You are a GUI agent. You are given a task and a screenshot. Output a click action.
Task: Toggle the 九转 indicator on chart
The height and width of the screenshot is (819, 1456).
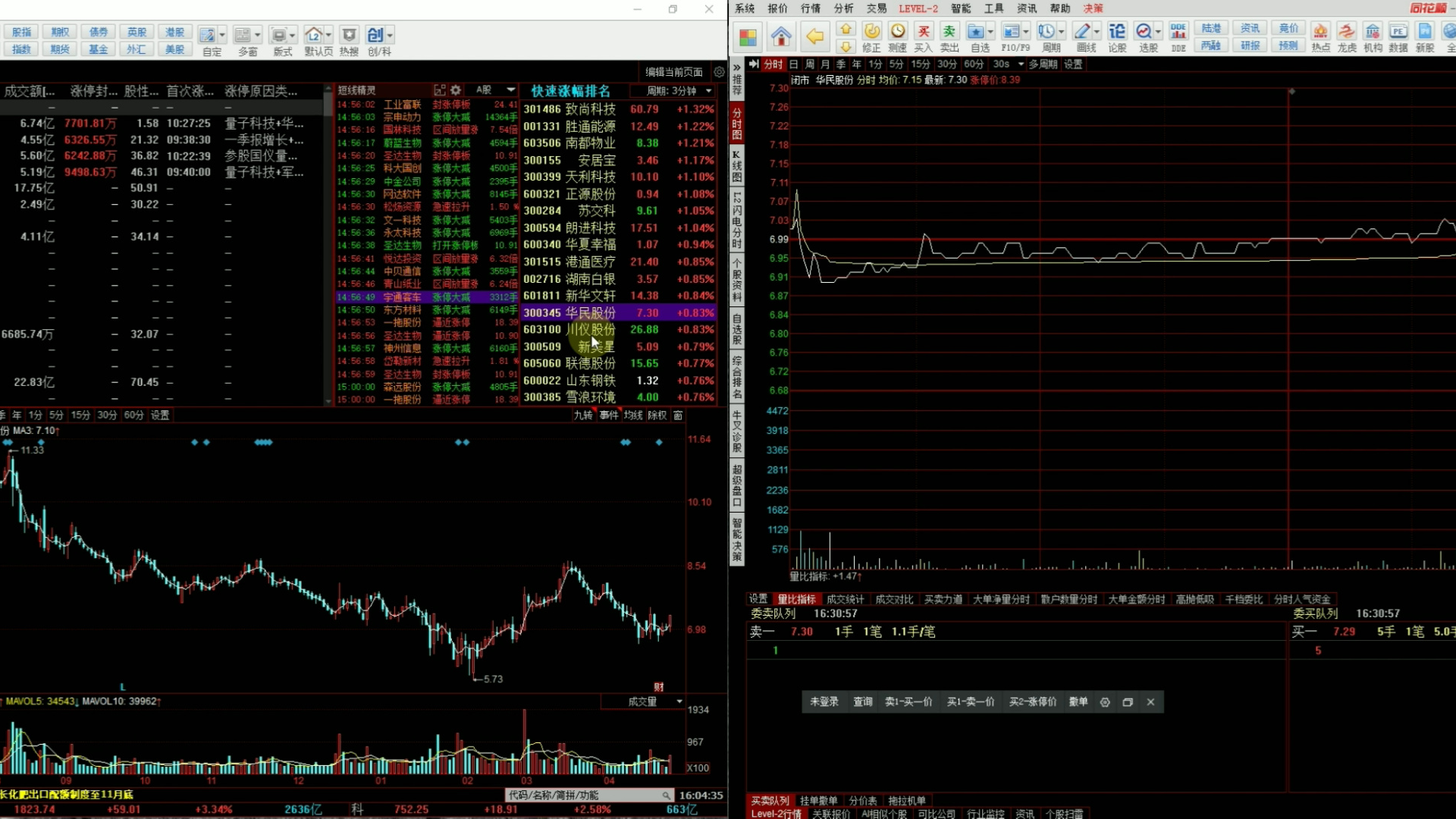(x=582, y=415)
